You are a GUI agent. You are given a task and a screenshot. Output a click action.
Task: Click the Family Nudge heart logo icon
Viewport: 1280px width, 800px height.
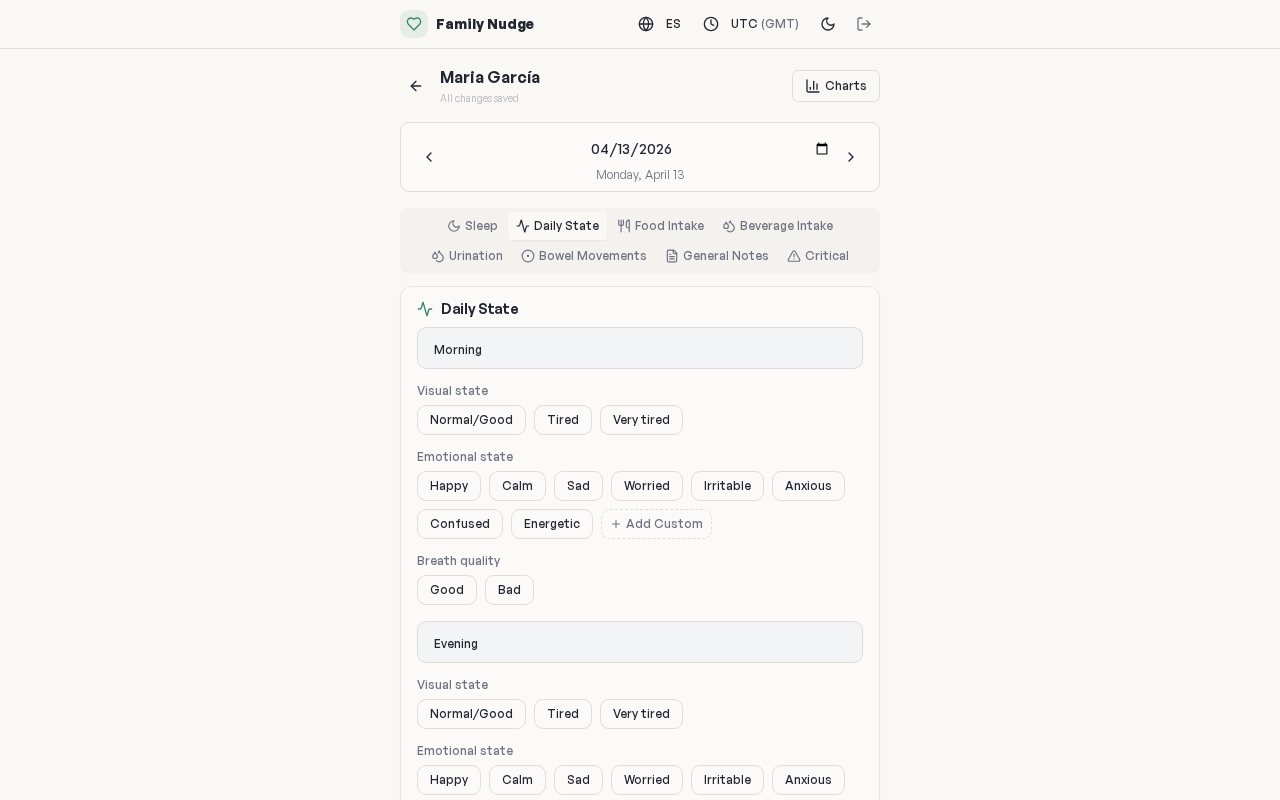(x=414, y=24)
